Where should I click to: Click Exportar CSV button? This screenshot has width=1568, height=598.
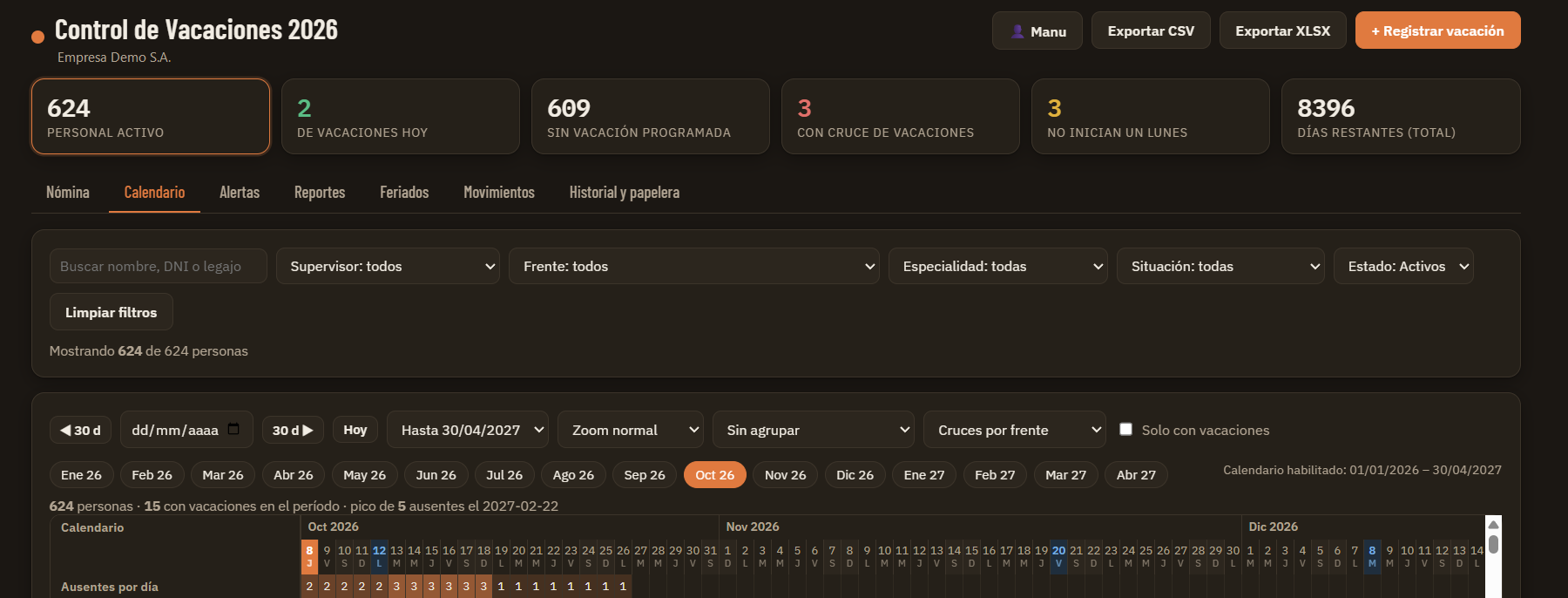click(1151, 31)
